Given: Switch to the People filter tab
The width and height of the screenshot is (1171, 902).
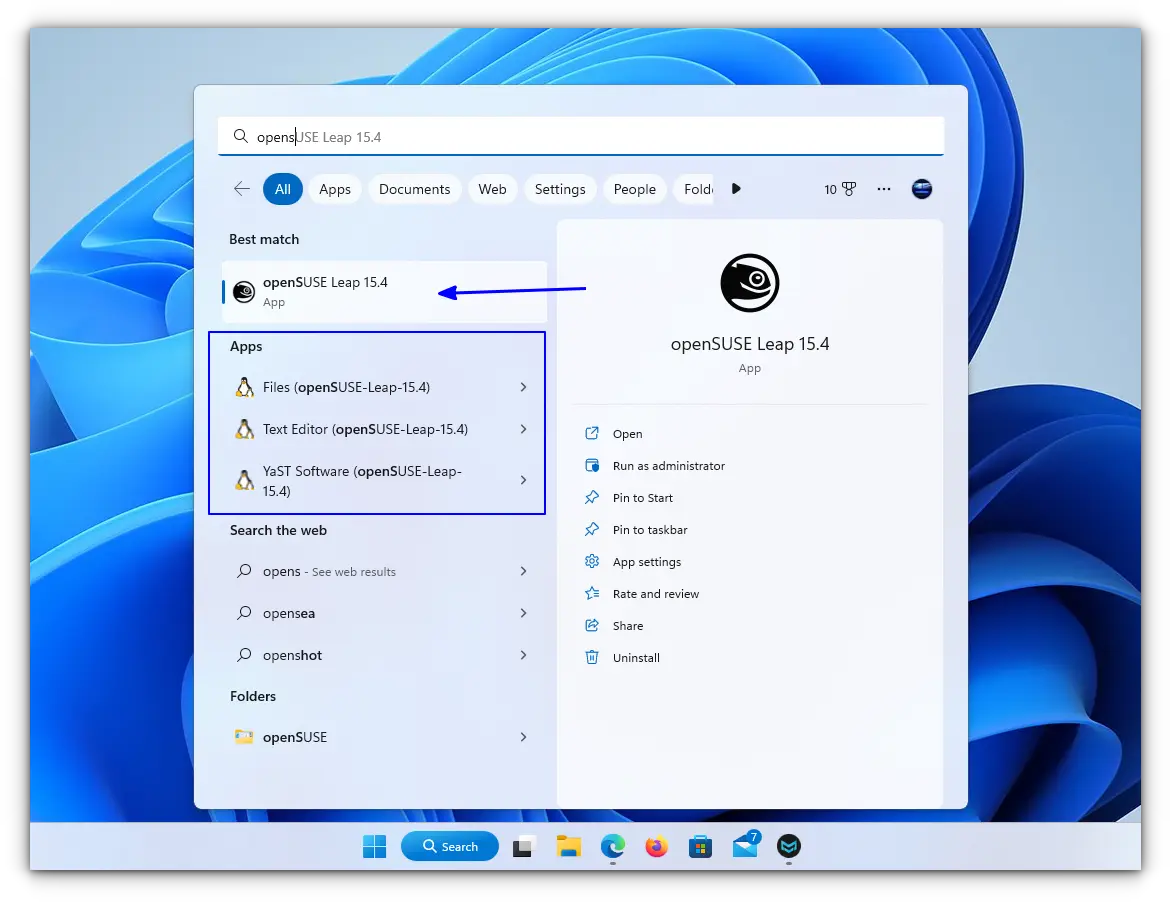Looking at the screenshot, I should pos(635,189).
